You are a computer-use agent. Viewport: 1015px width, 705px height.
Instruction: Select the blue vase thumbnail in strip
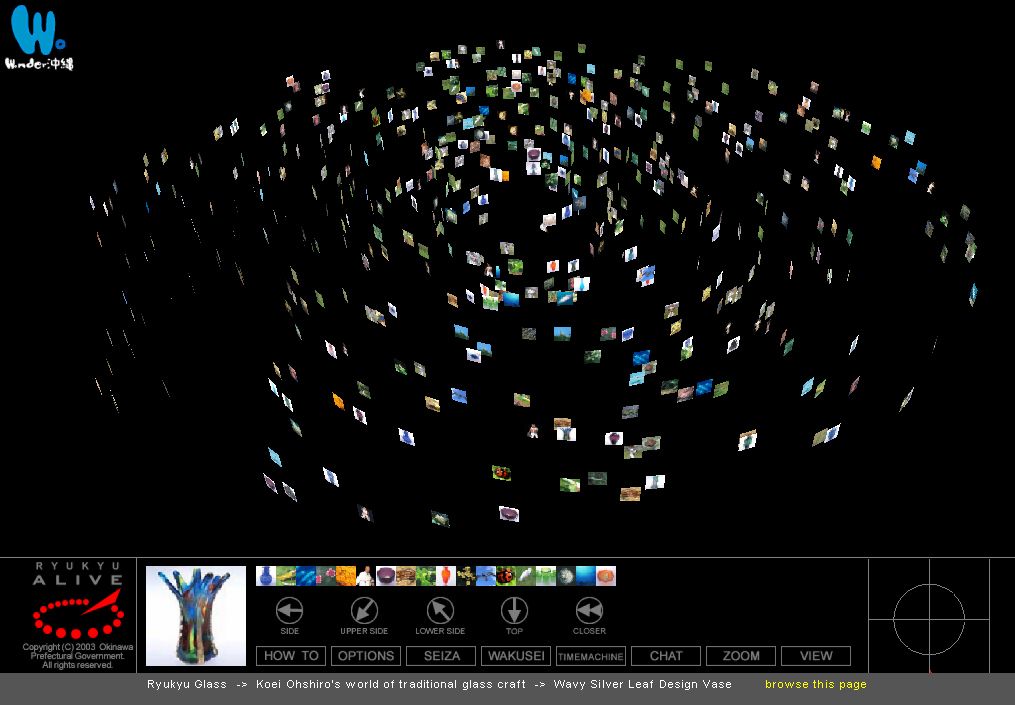266,576
